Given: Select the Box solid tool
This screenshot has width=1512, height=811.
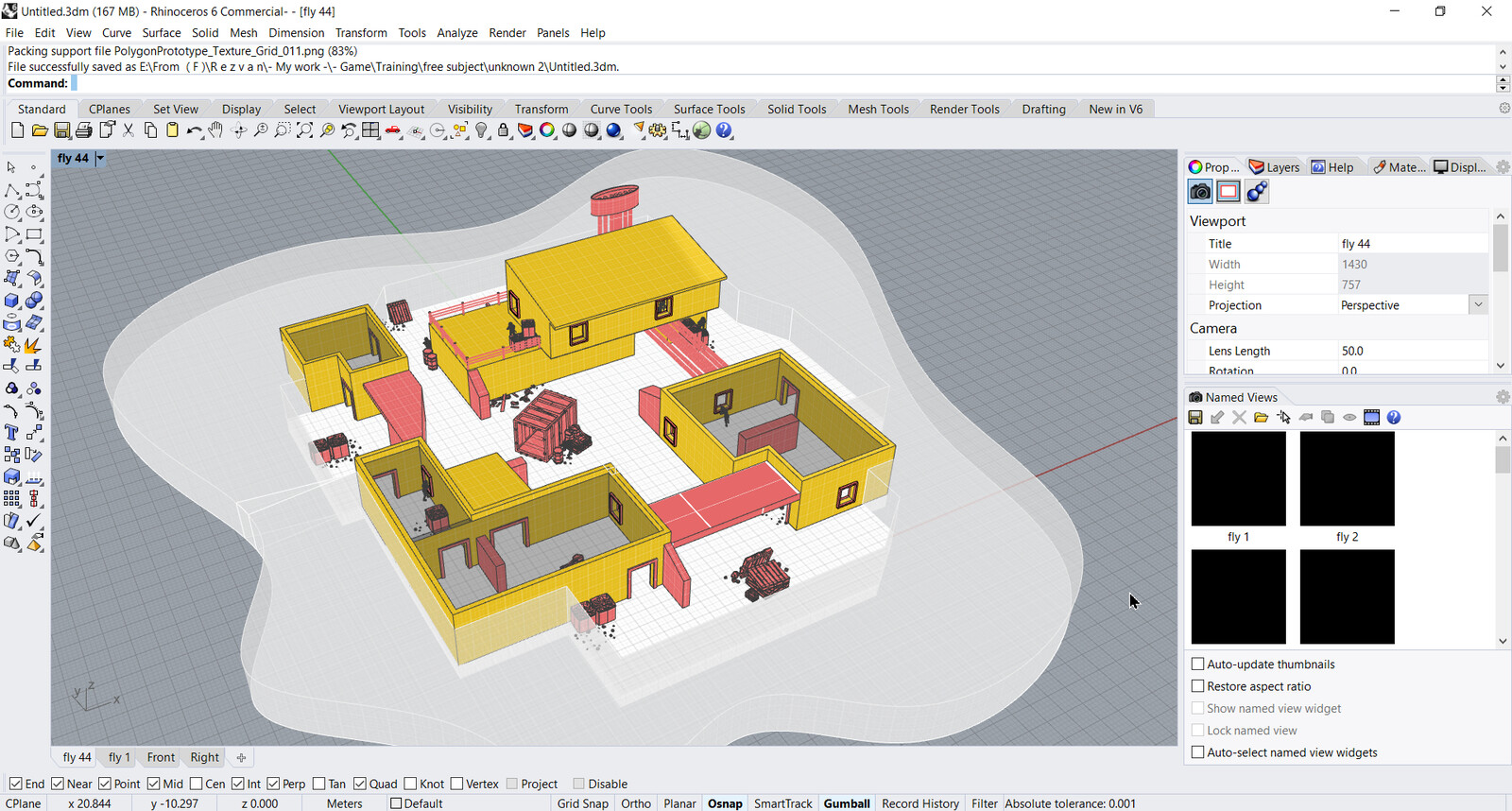Looking at the screenshot, I should click(12, 301).
